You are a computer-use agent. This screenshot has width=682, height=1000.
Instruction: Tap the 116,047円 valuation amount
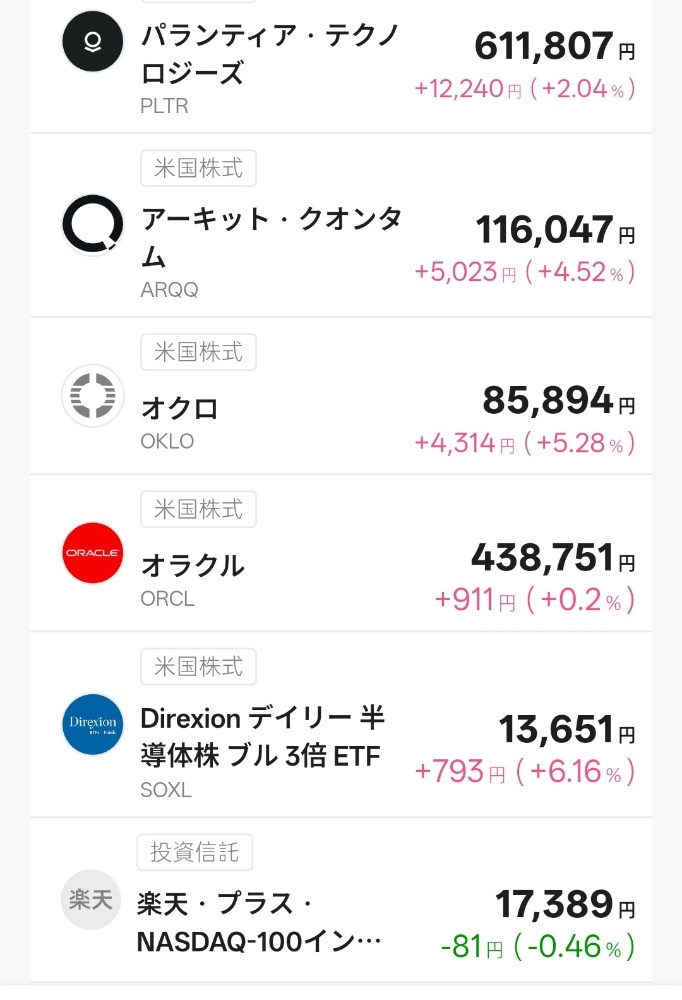(x=553, y=231)
